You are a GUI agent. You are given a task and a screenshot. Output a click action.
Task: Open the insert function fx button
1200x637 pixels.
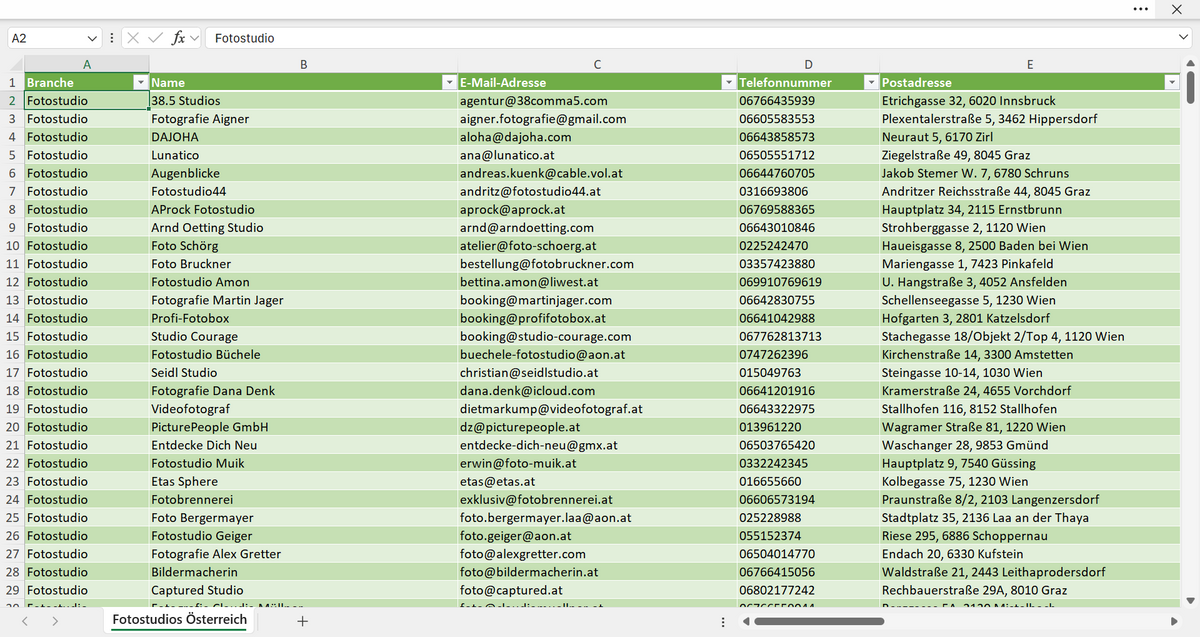pos(178,38)
